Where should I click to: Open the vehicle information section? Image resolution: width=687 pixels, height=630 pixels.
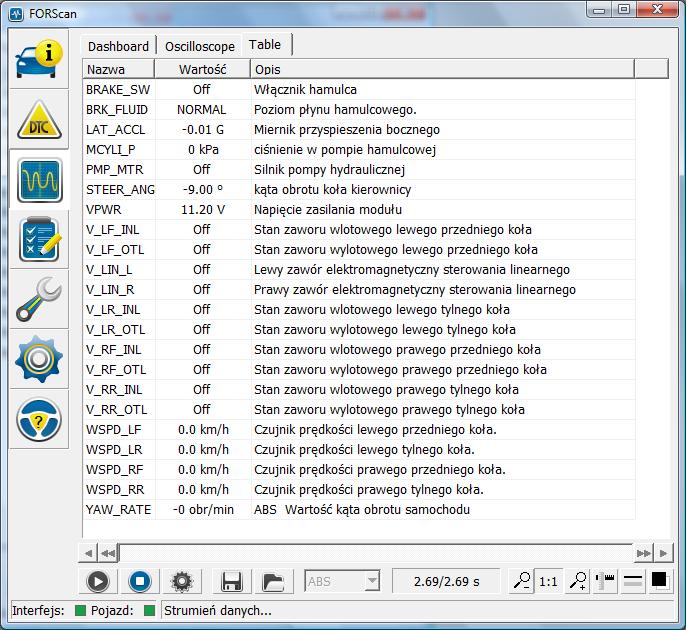point(40,60)
